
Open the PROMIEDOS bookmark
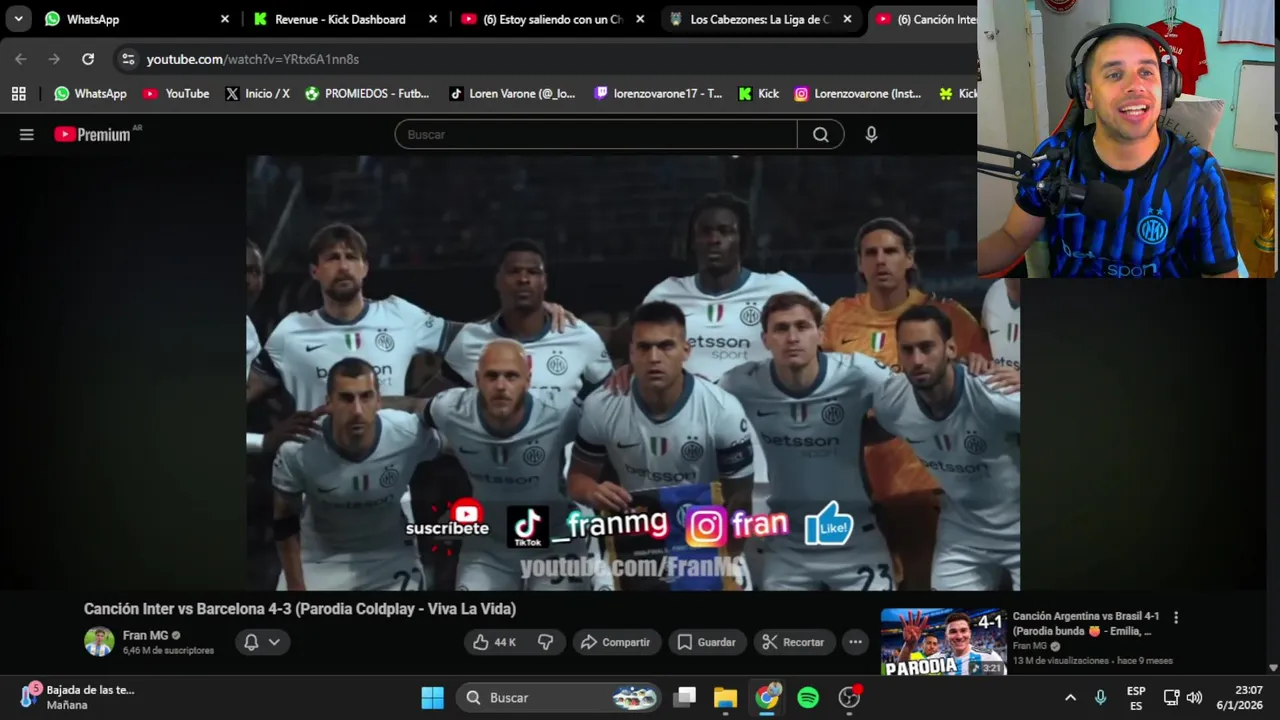[367, 93]
